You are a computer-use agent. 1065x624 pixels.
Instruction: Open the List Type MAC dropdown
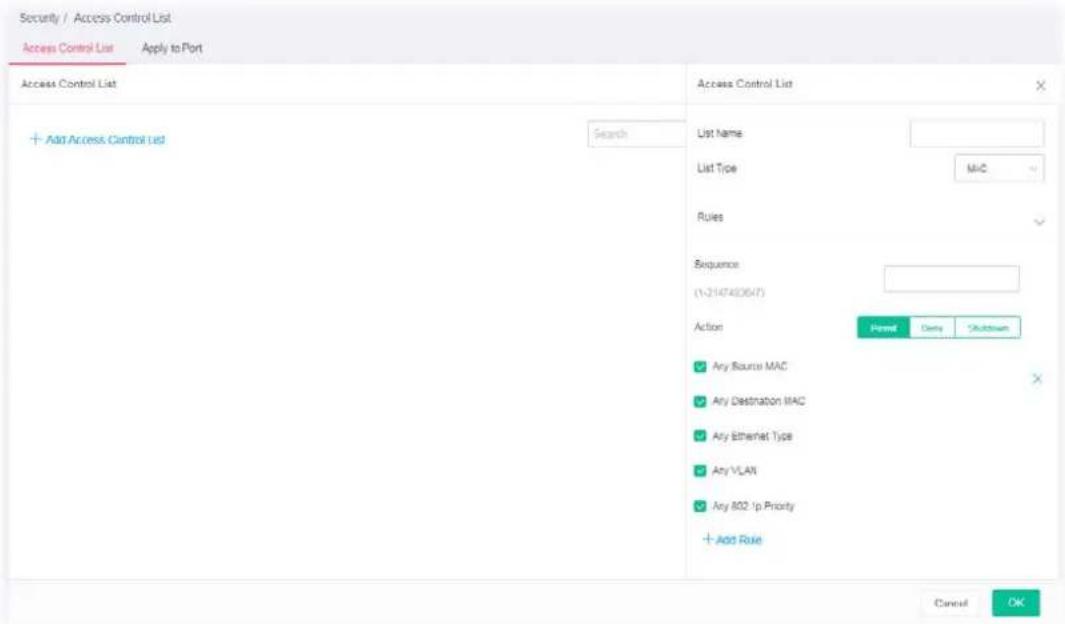[999, 168]
